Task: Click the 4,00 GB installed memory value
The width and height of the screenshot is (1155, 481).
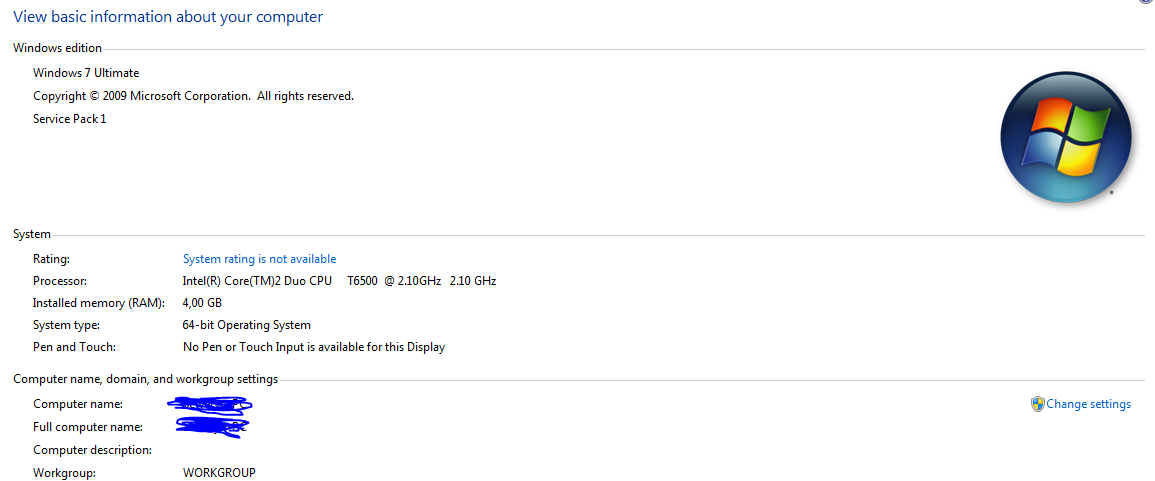Action: coord(203,303)
